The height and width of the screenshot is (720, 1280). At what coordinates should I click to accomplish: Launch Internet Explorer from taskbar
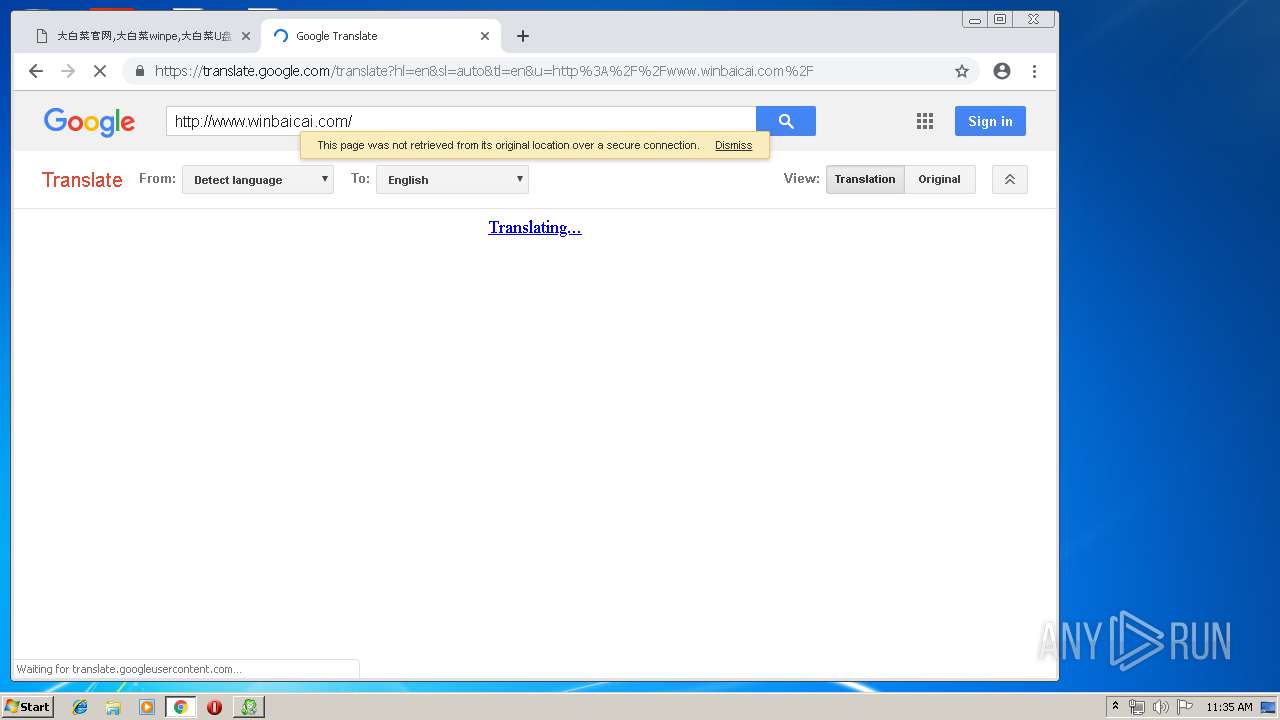coord(80,707)
